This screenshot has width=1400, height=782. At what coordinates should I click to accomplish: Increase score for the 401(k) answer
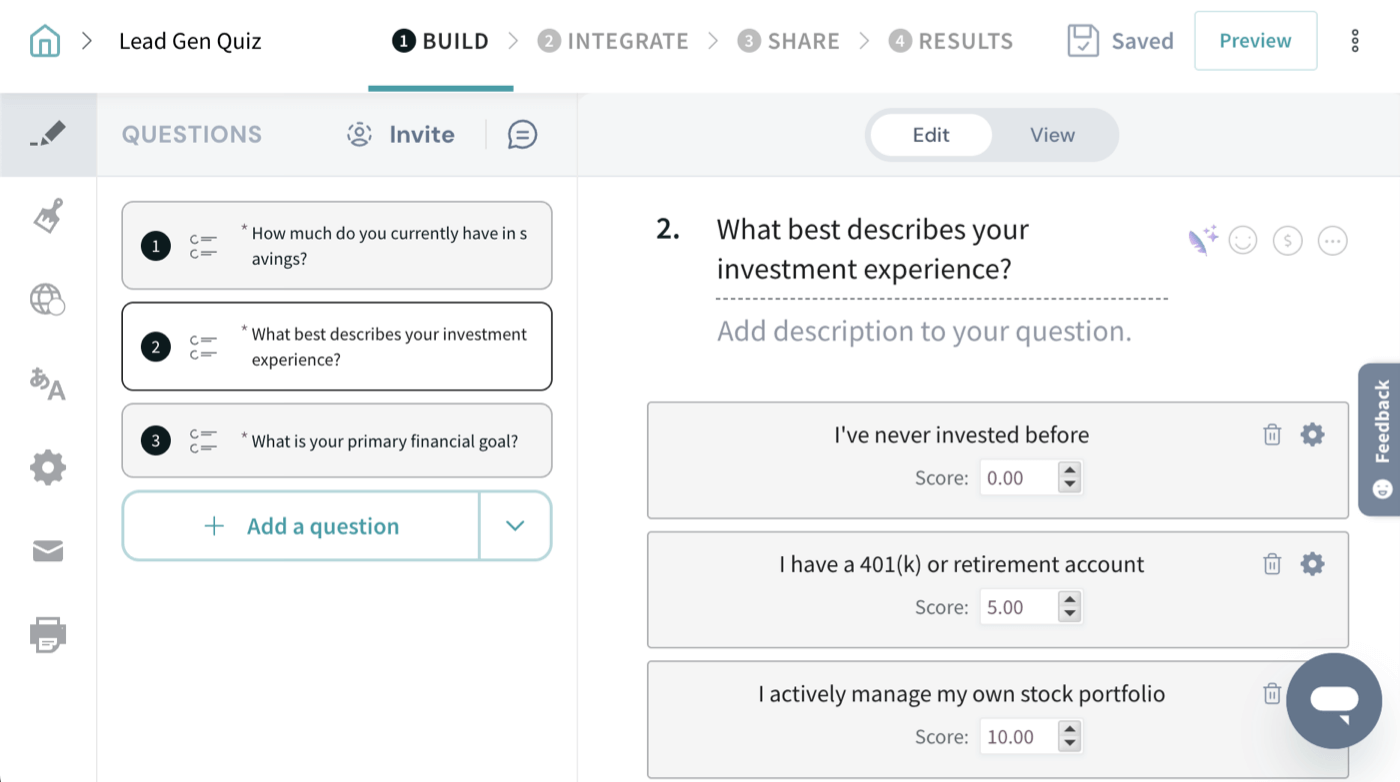click(1070, 600)
